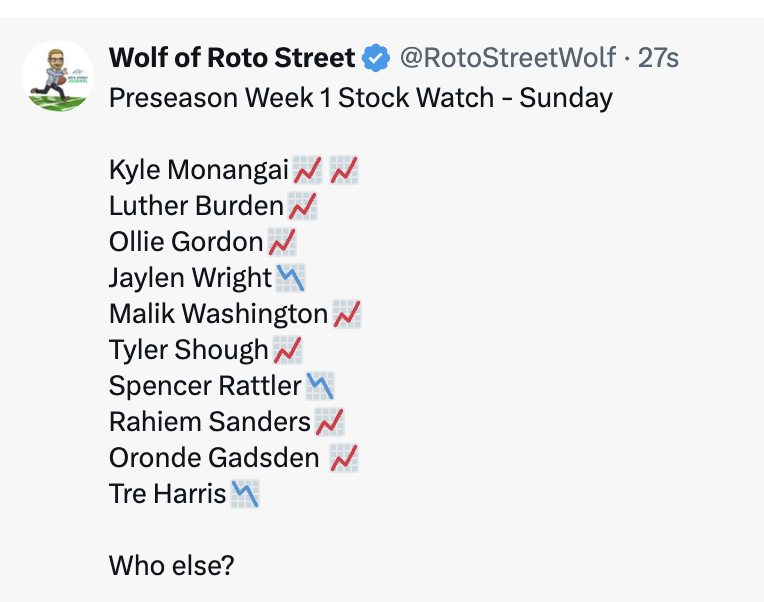This screenshot has width=764, height=602.
Task: Click the Wolf of Roto Street display name
Action: (x=232, y=57)
